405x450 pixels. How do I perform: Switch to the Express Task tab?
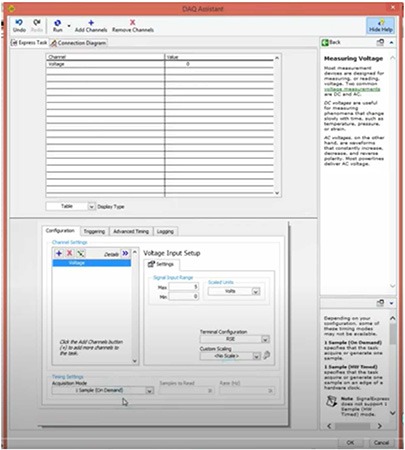pyautogui.click(x=29, y=43)
